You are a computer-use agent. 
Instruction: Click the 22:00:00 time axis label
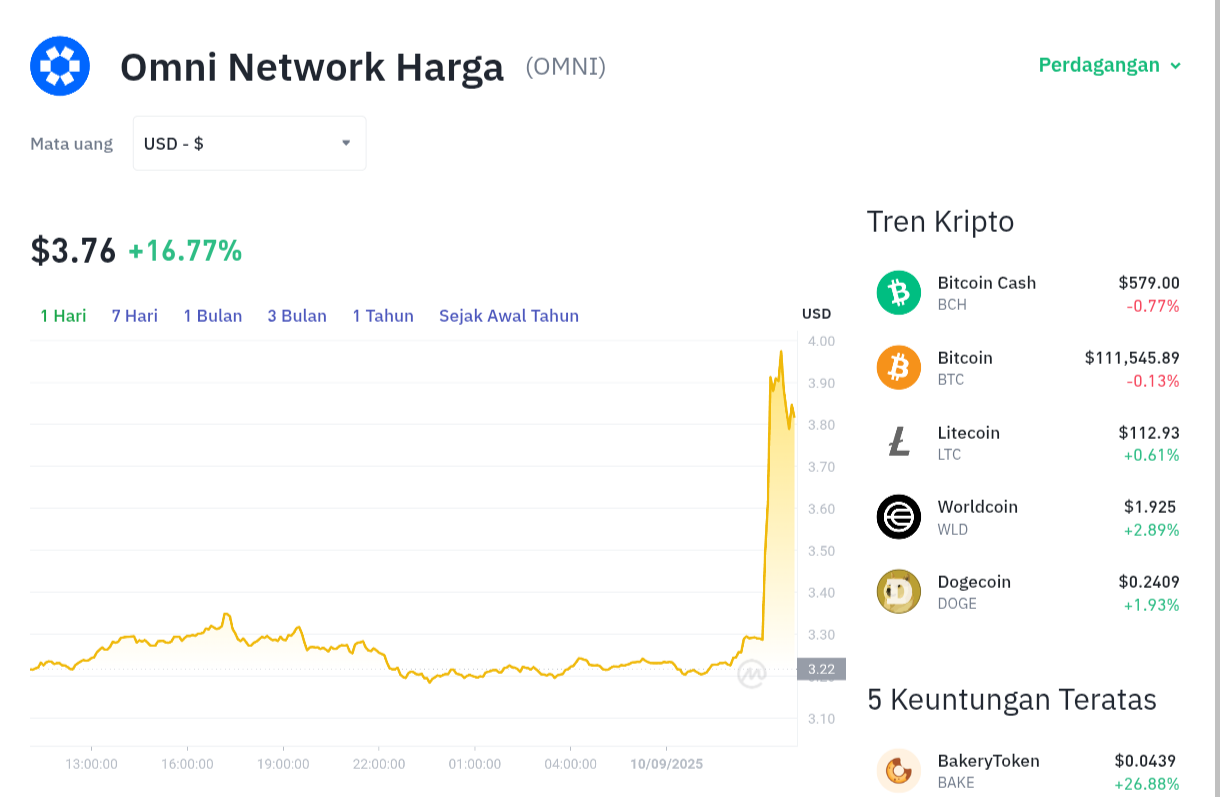point(379,764)
